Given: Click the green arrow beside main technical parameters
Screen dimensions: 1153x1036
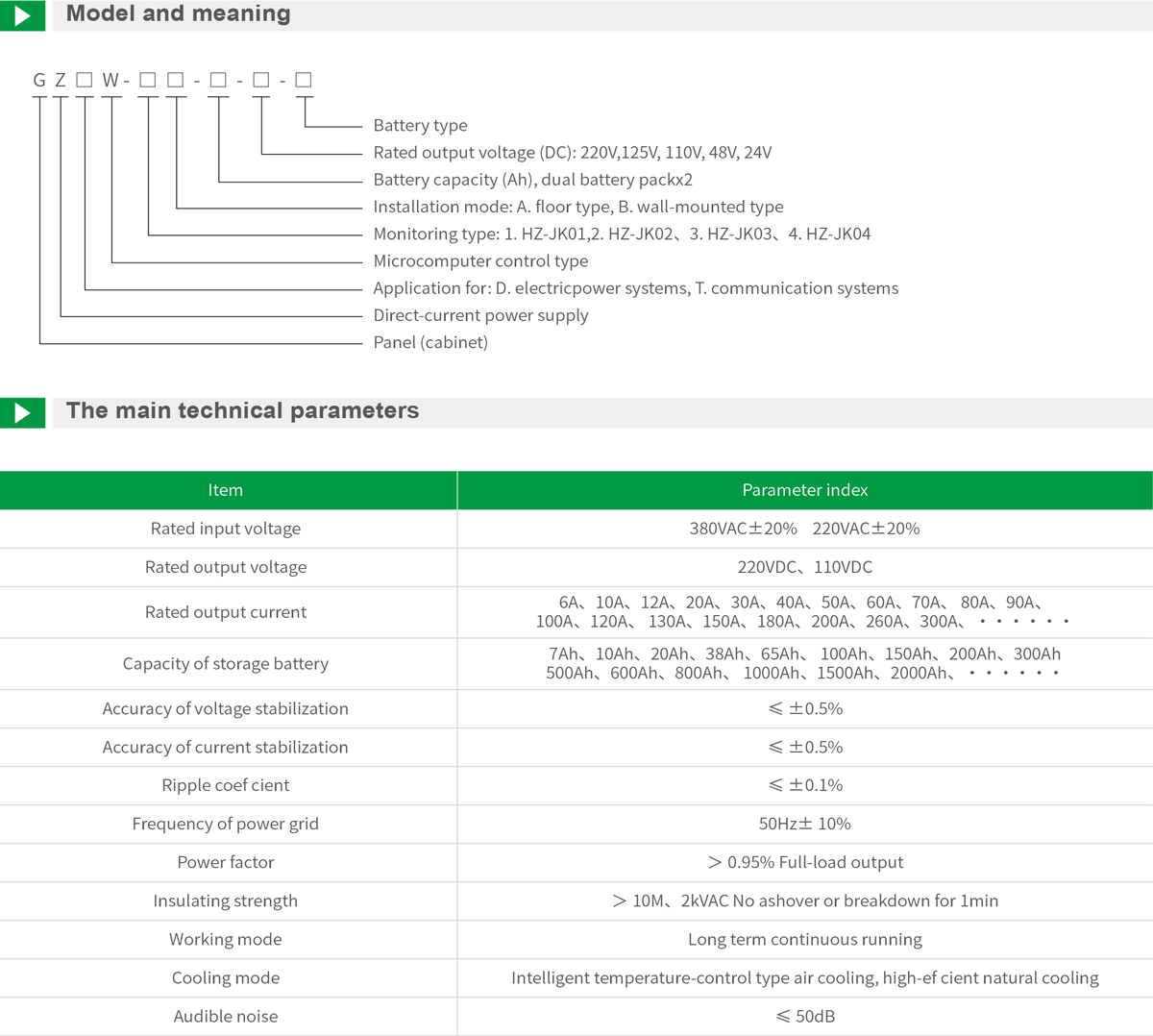Looking at the screenshot, I should [x=22, y=413].
